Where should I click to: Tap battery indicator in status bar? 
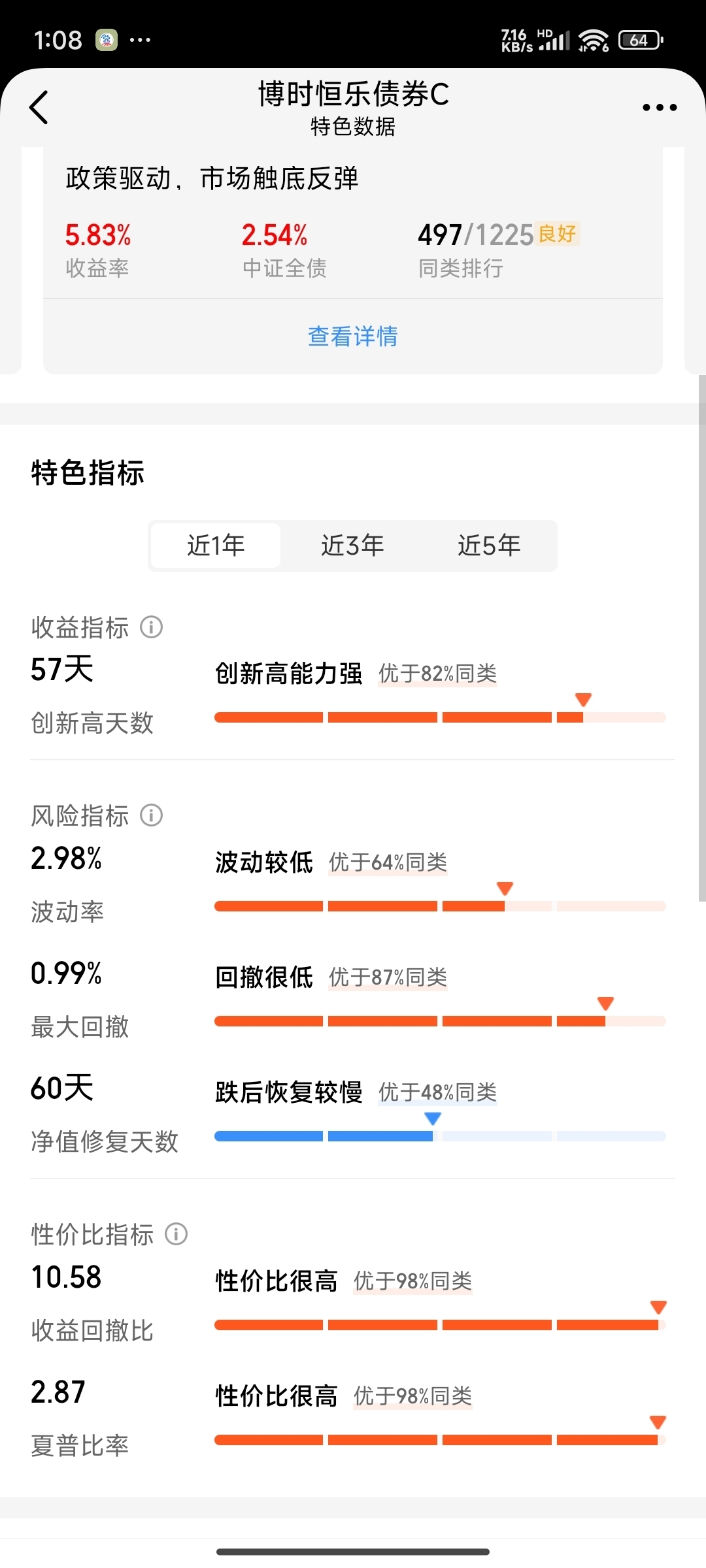click(x=641, y=41)
